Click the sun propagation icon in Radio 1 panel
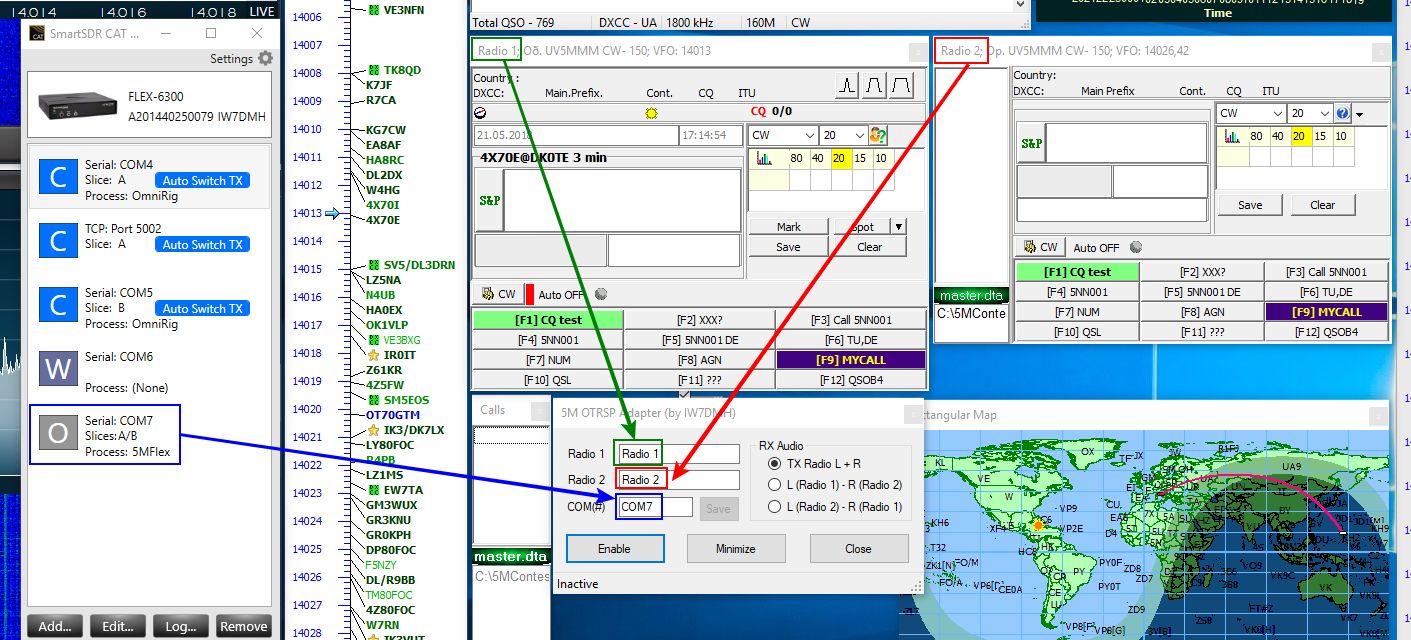 [x=652, y=113]
